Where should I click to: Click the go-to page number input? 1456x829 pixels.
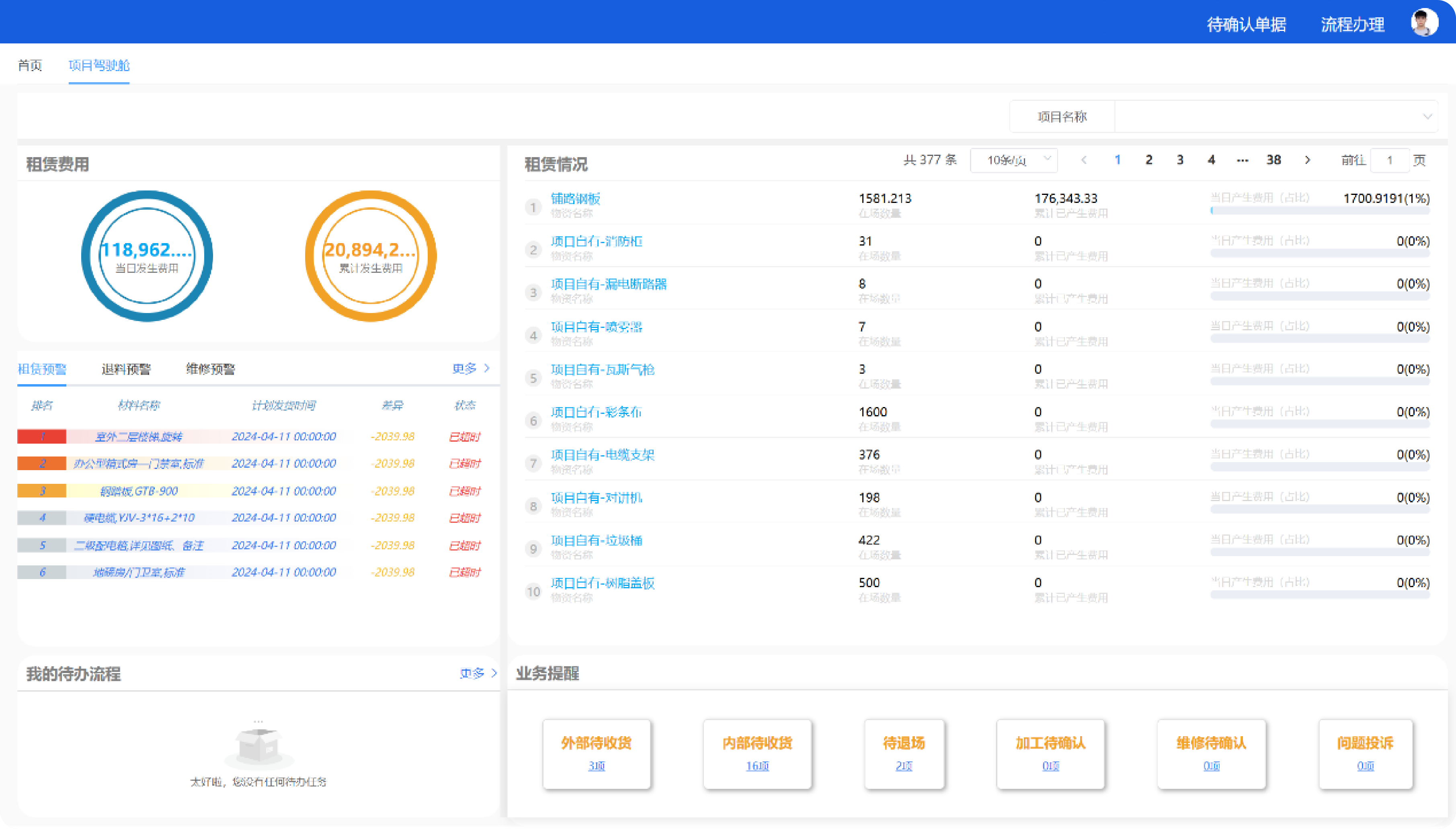pos(1389,161)
